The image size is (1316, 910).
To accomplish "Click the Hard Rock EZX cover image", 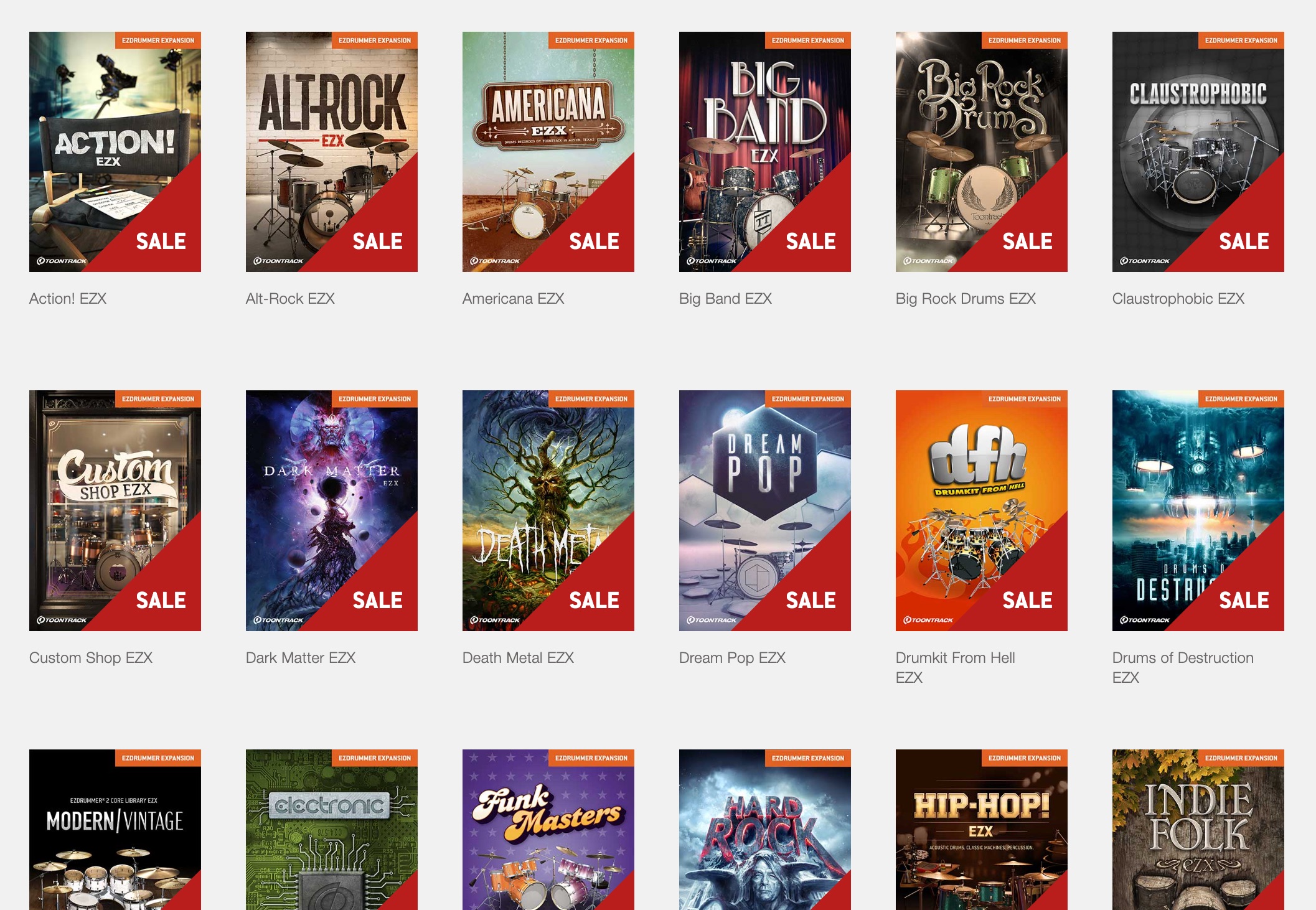I will pyautogui.click(x=765, y=830).
